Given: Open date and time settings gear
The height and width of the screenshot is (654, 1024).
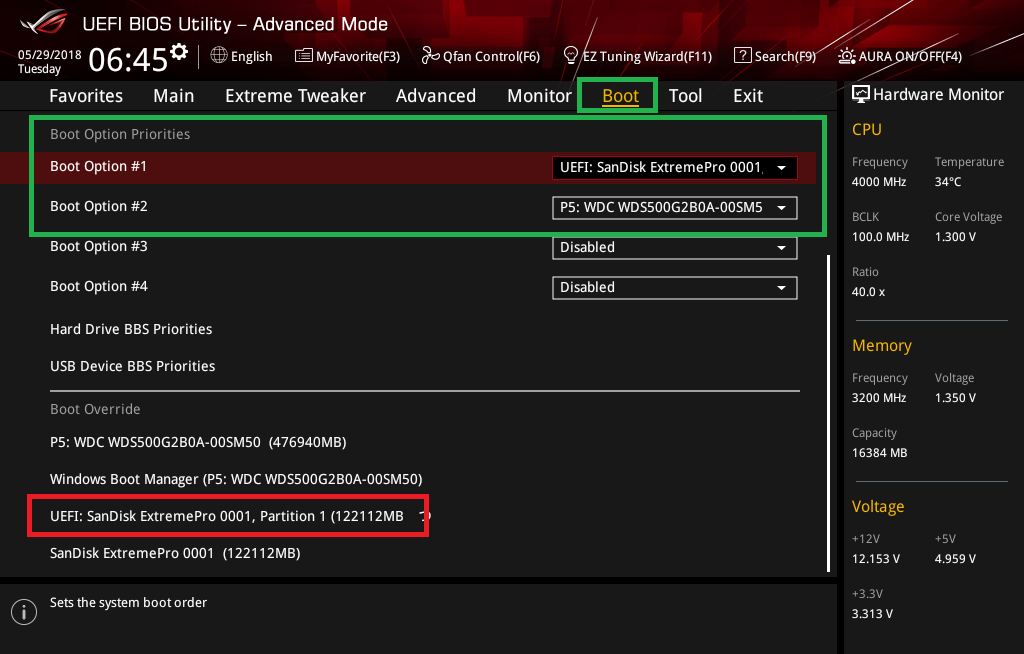Looking at the screenshot, I should tap(179, 52).
